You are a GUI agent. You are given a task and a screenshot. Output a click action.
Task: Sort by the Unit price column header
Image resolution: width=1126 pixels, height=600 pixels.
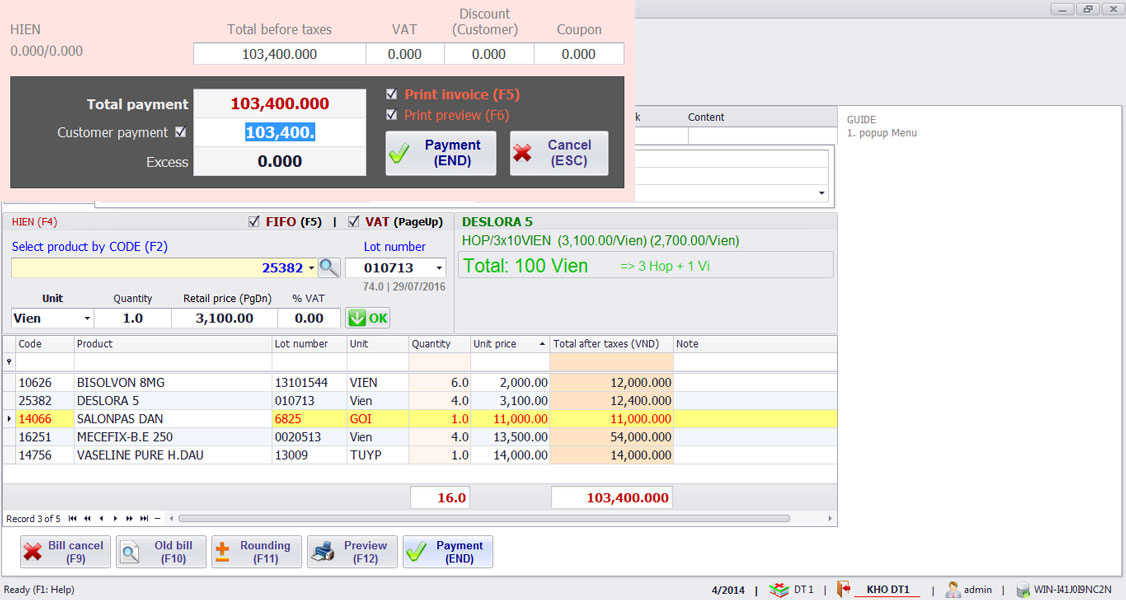509,344
